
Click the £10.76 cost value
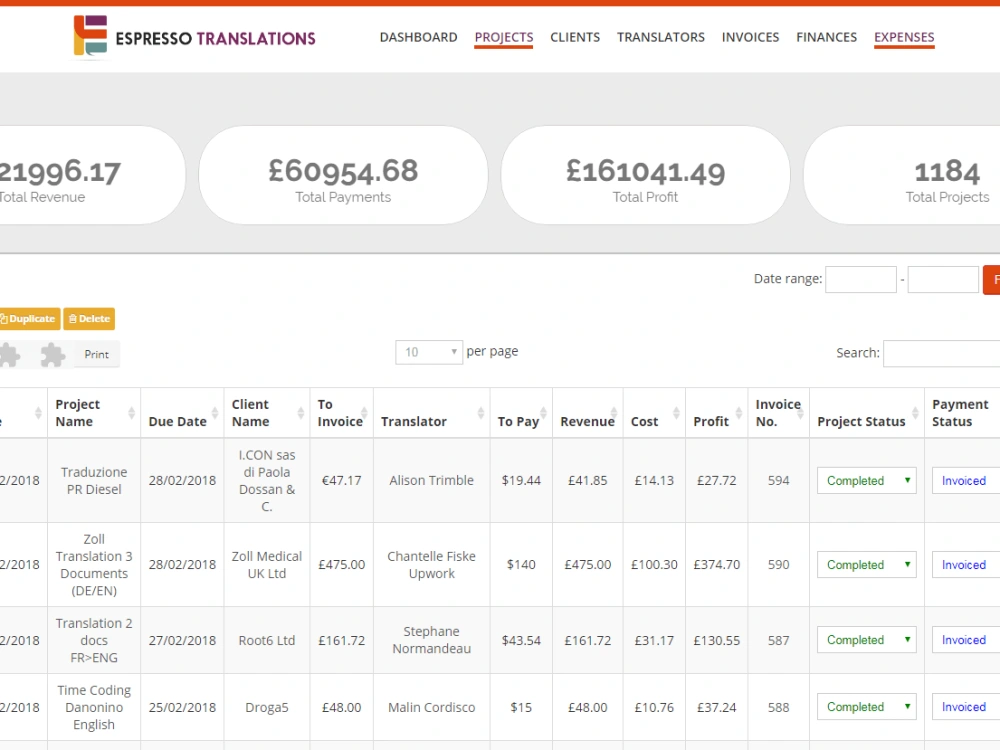(654, 707)
